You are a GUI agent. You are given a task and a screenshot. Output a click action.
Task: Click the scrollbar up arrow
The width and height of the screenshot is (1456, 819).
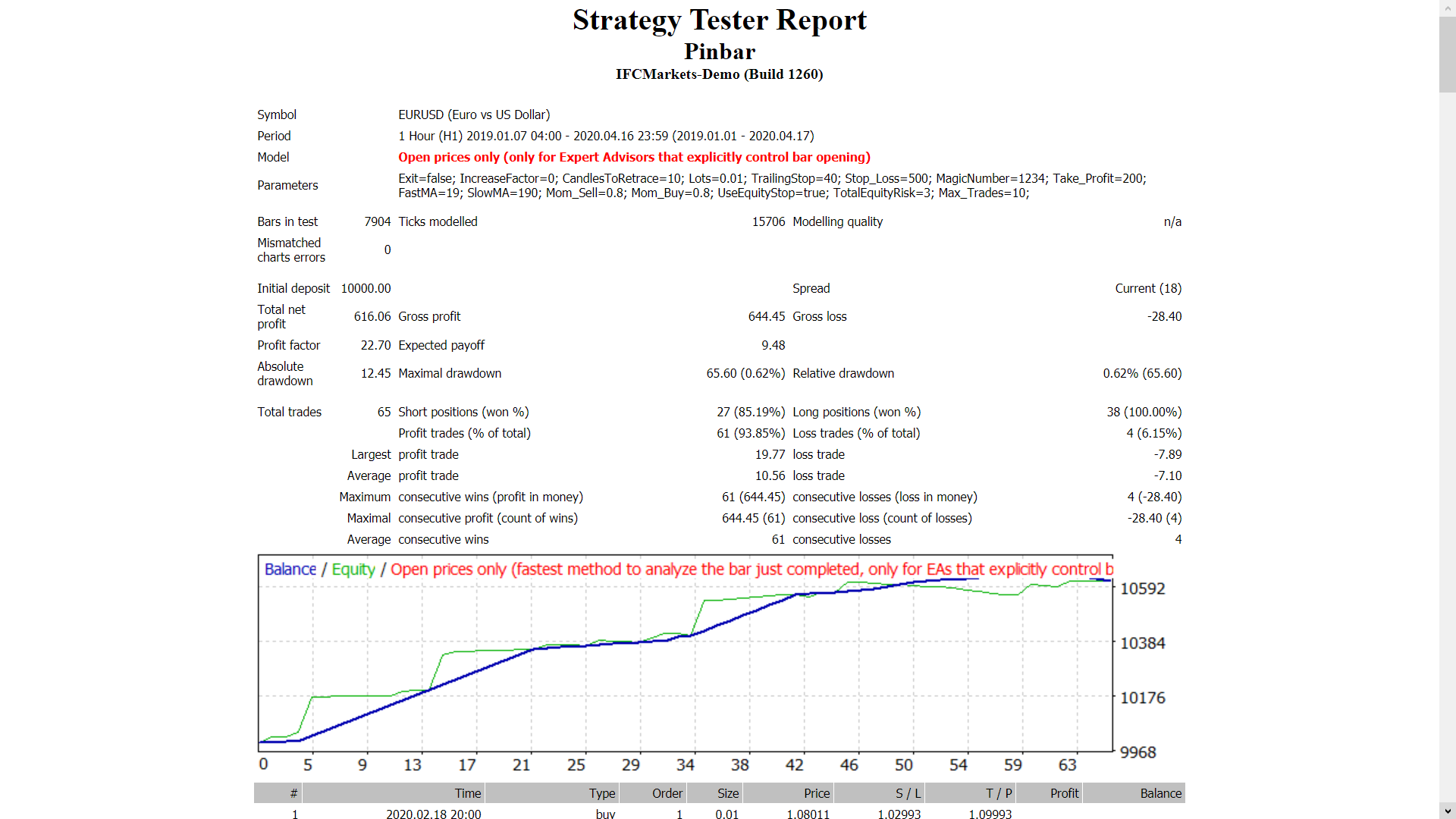(1448, 8)
